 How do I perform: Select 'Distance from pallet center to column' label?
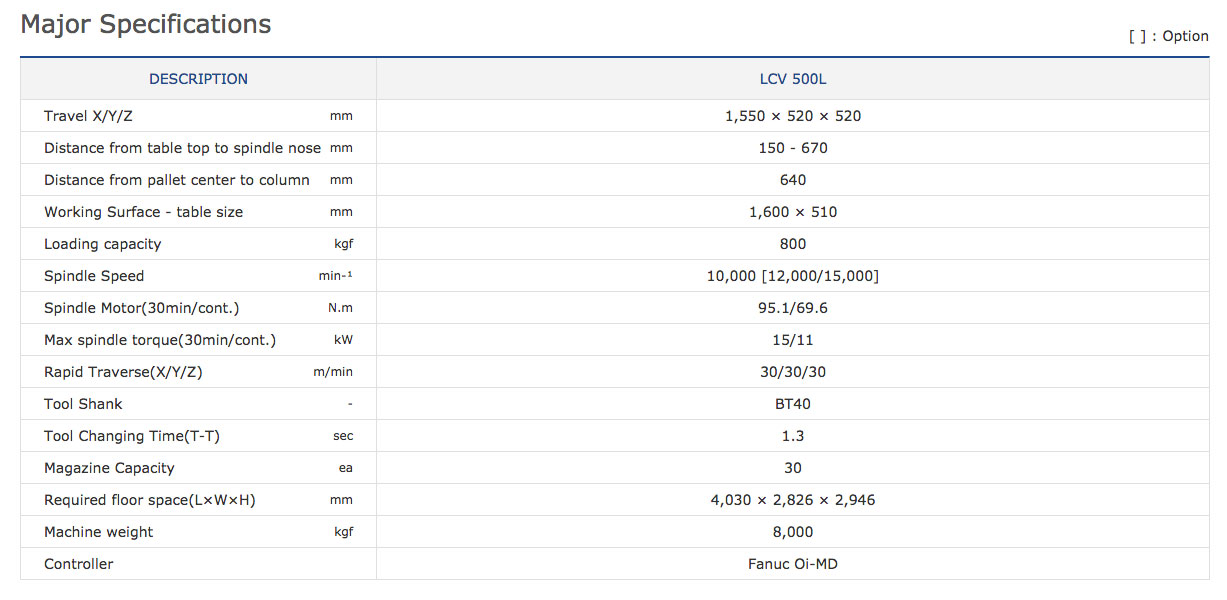point(177,180)
